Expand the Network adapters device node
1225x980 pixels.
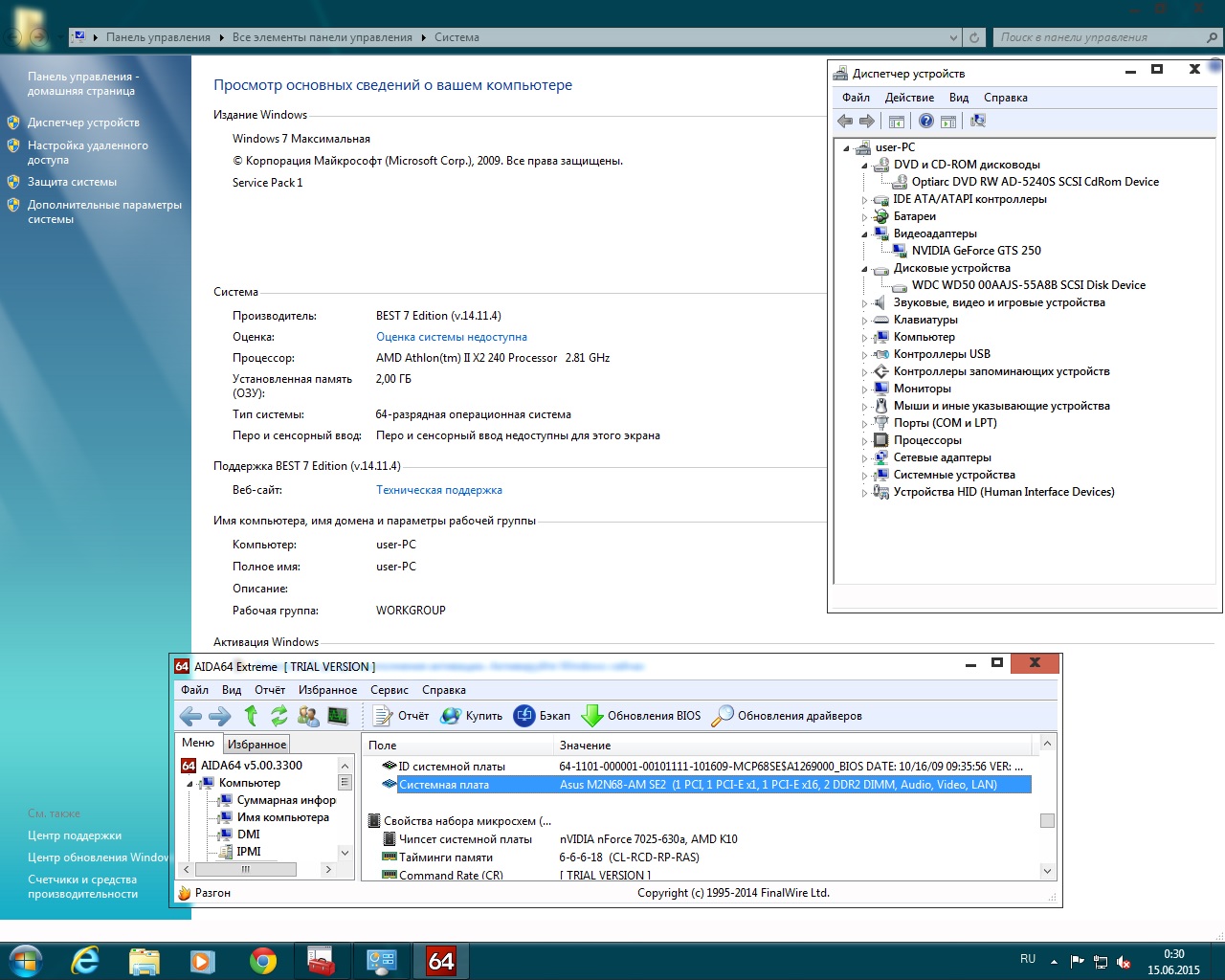864,458
